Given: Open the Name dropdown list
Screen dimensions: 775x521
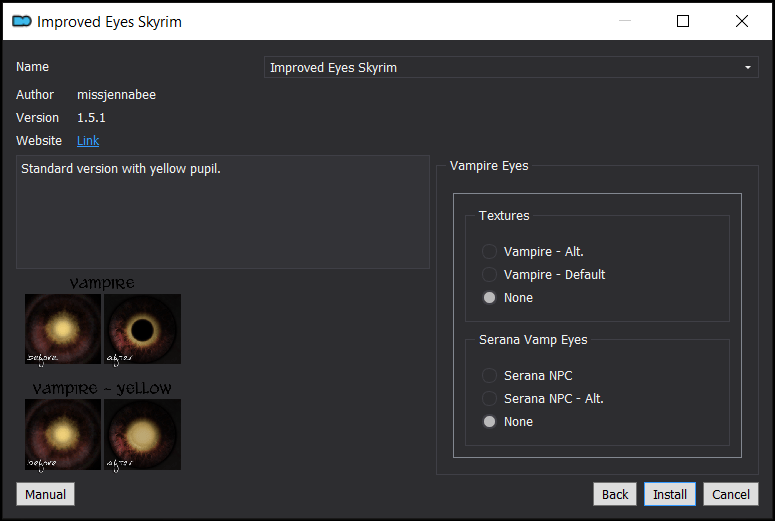Looking at the screenshot, I should (x=511, y=67).
